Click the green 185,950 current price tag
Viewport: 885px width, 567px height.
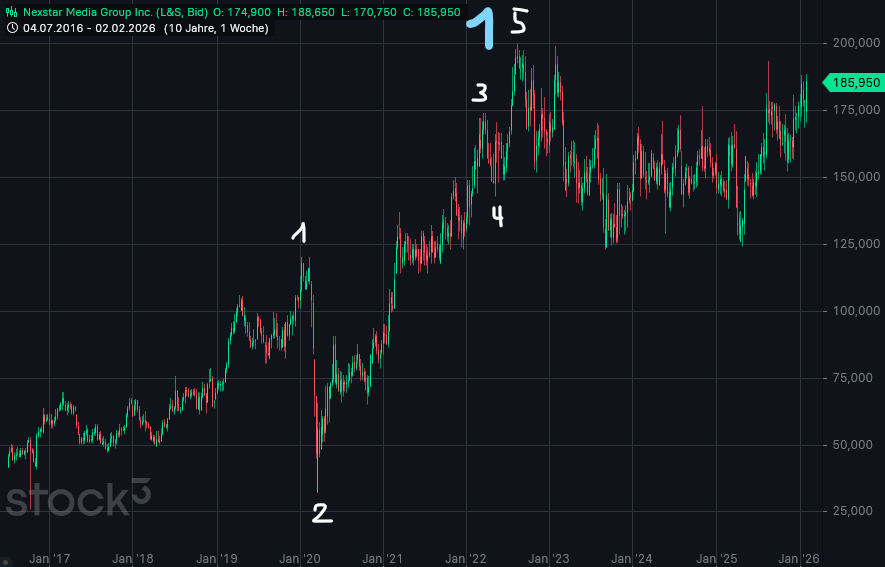852,83
